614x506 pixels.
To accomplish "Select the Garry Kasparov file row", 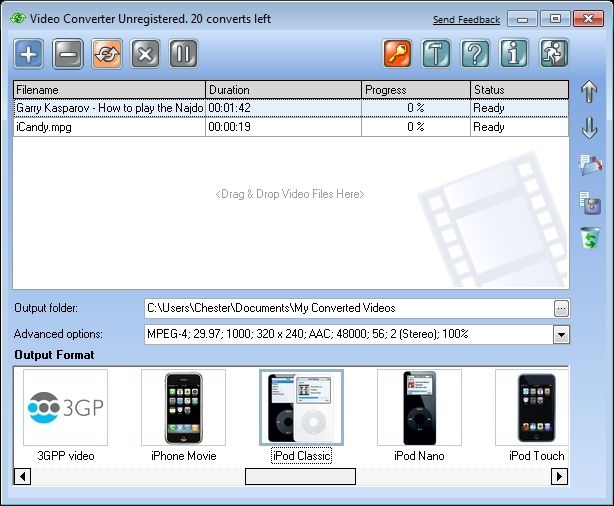I will click(291, 108).
